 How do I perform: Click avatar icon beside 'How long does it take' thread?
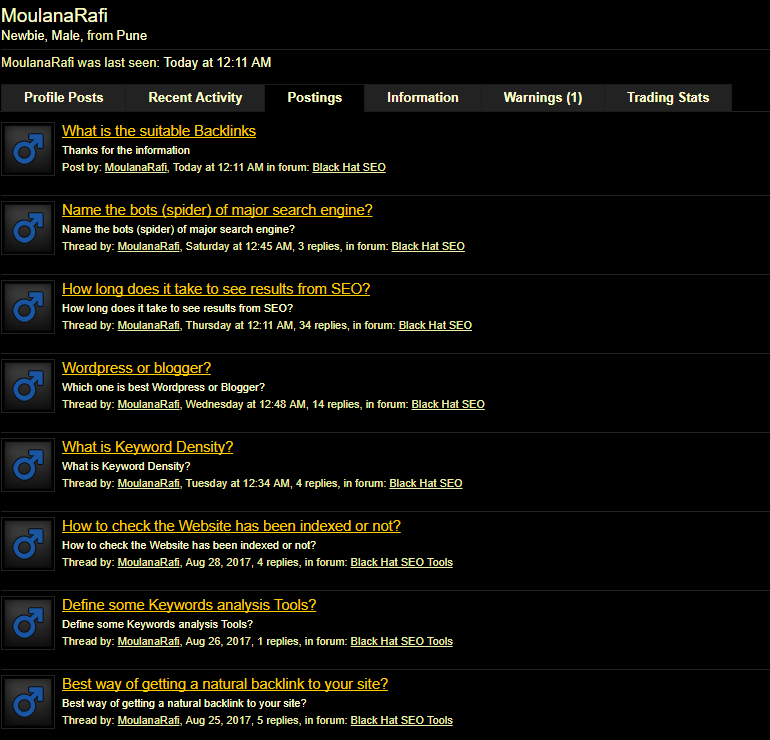tap(28, 307)
